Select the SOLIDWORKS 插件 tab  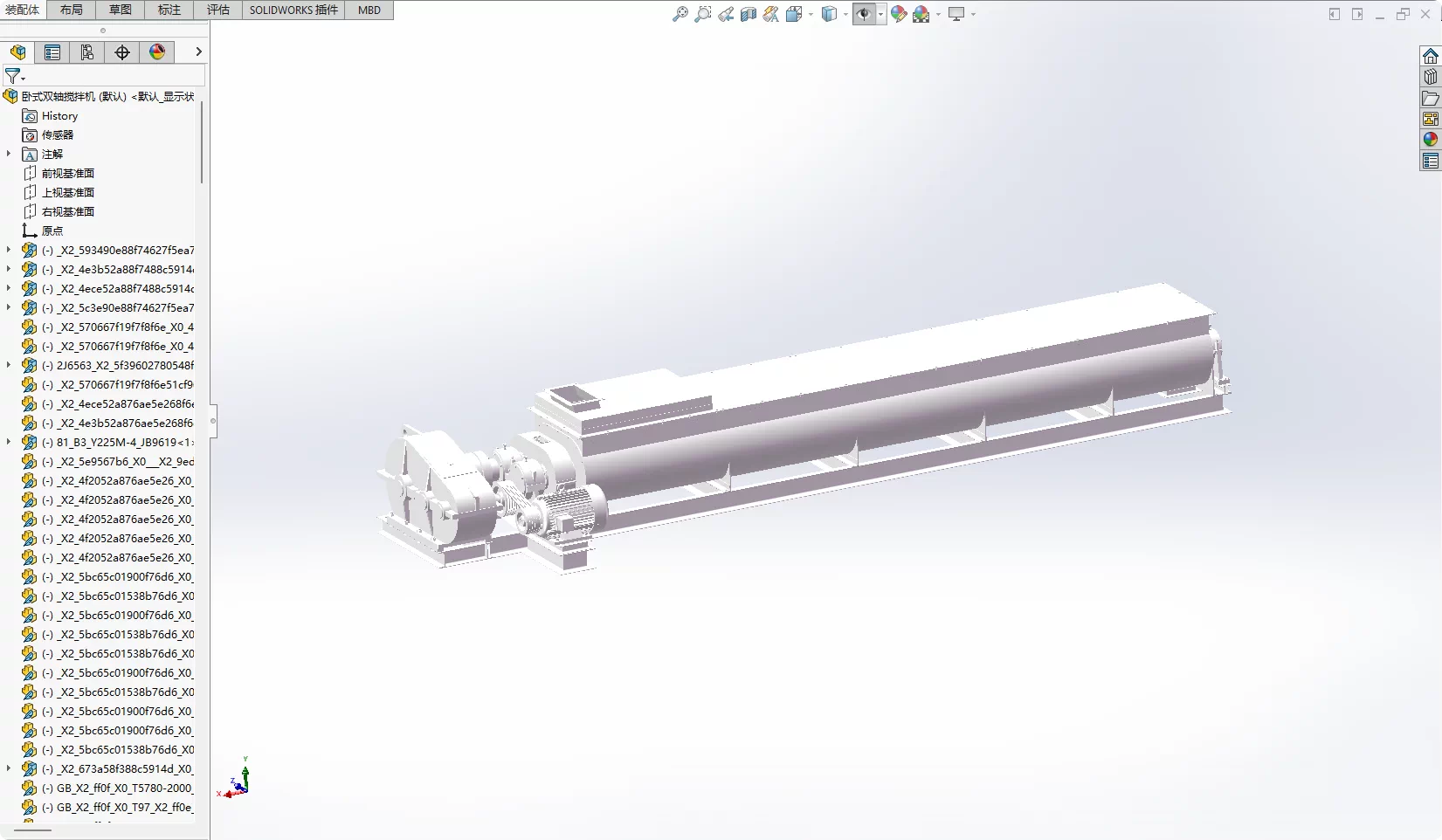[x=293, y=10]
